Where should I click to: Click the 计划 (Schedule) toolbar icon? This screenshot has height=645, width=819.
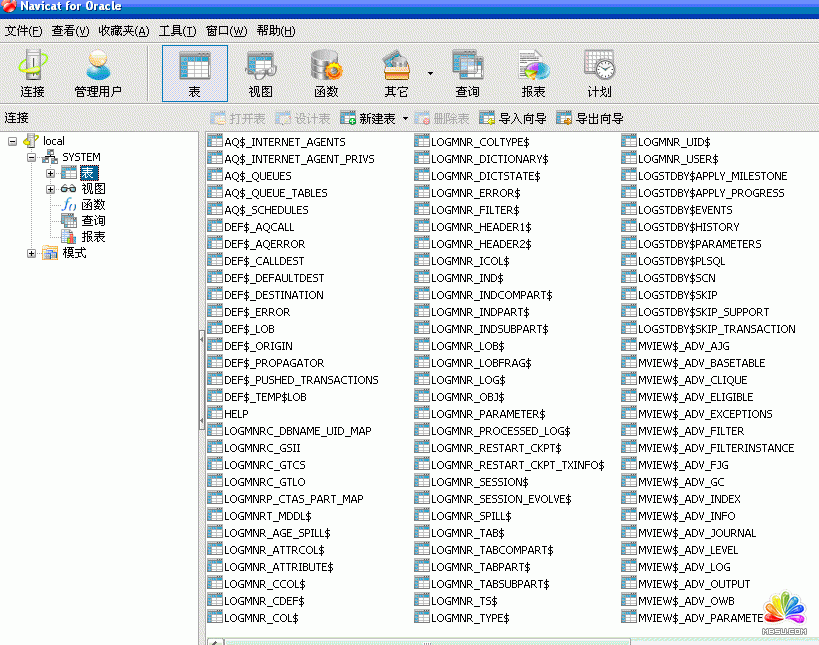click(599, 73)
